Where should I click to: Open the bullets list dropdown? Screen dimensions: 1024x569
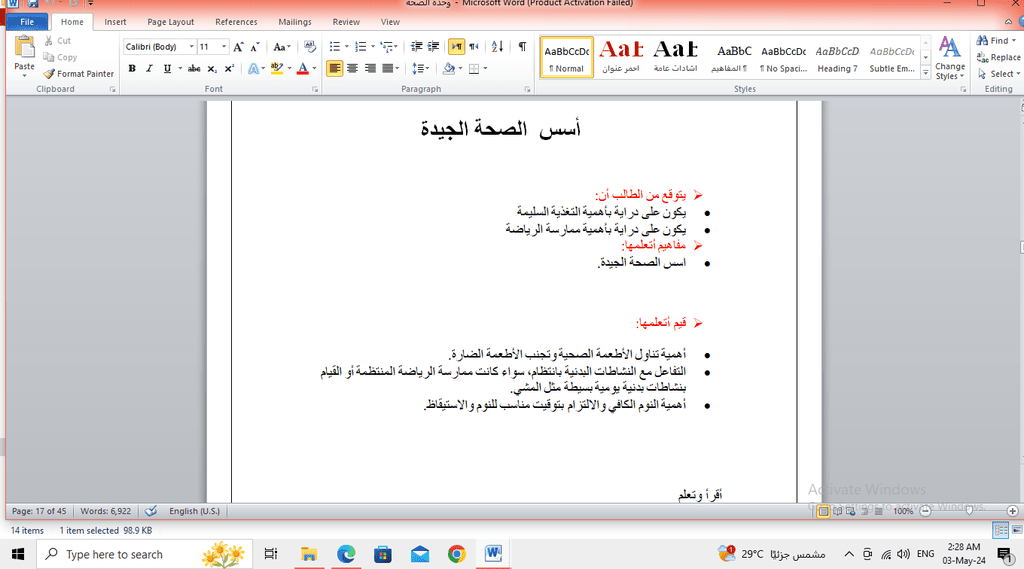346,47
